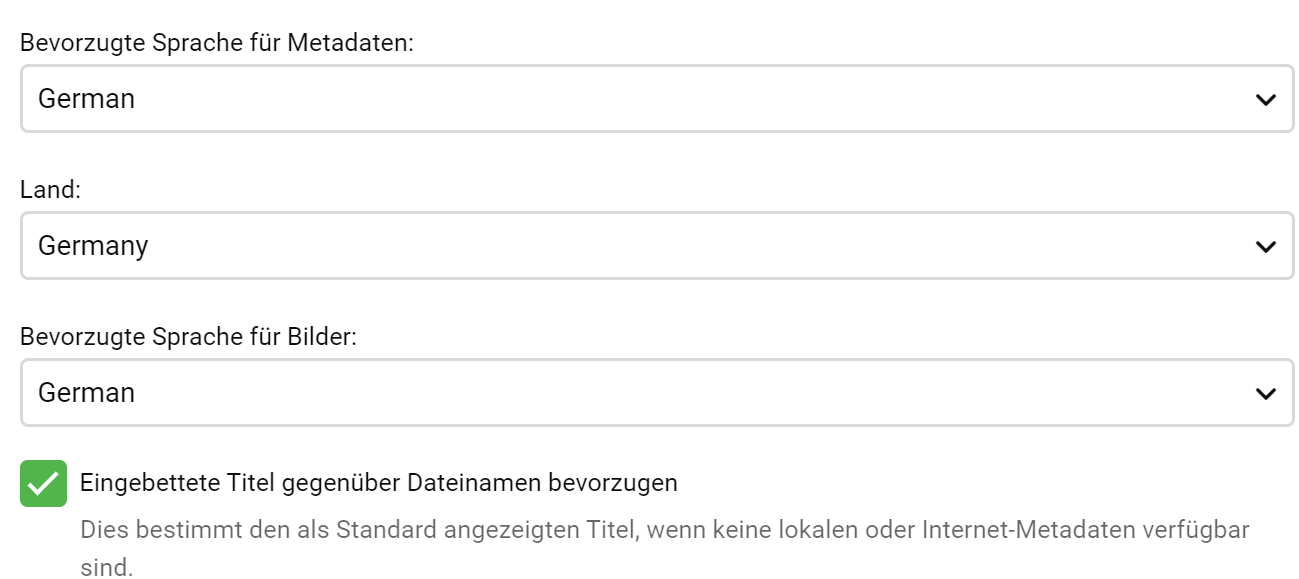1299x579 pixels.
Task: Click the 'Eingebettete Titel gegenüber Dateinamen bevorzugen' label
Action: tap(378, 483)
